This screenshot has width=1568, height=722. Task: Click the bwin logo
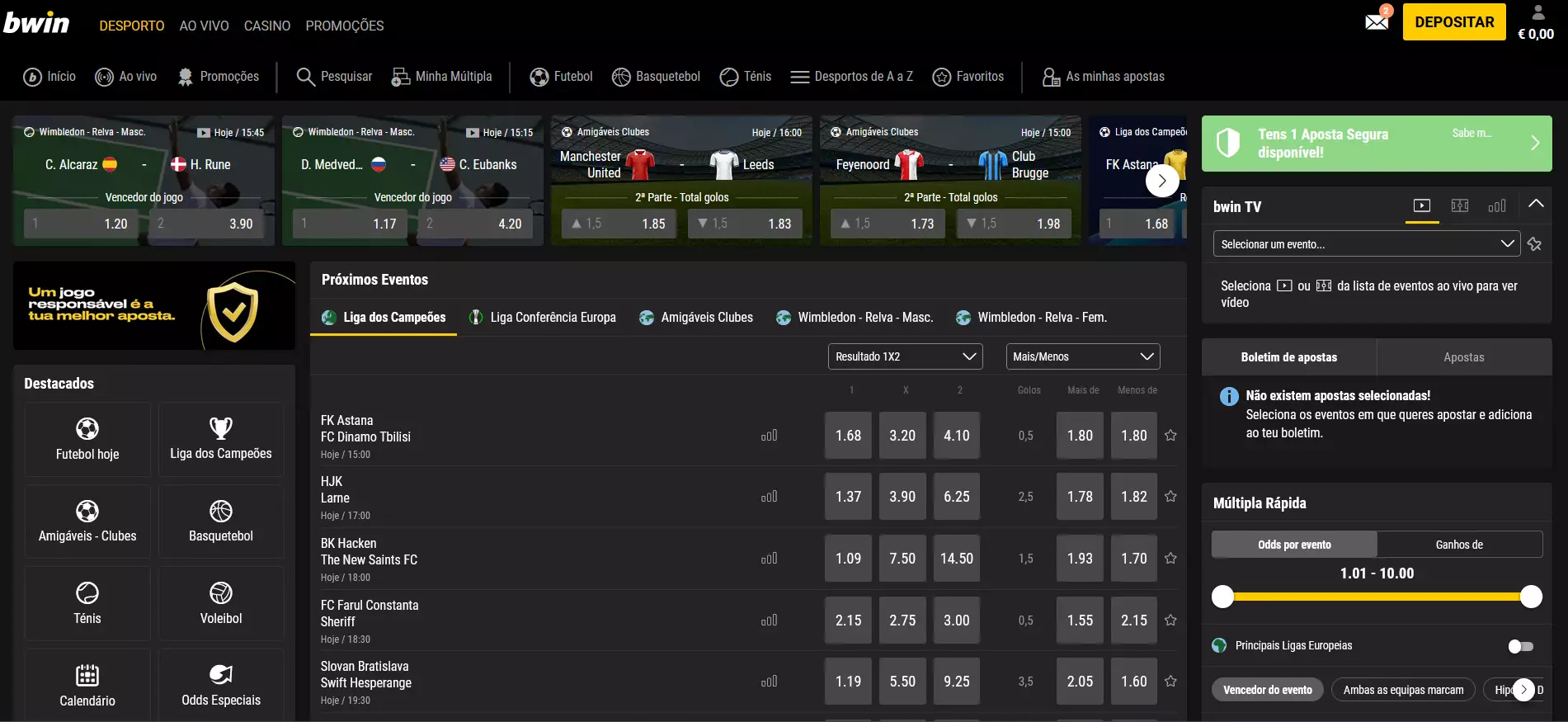tap(36, 22)
